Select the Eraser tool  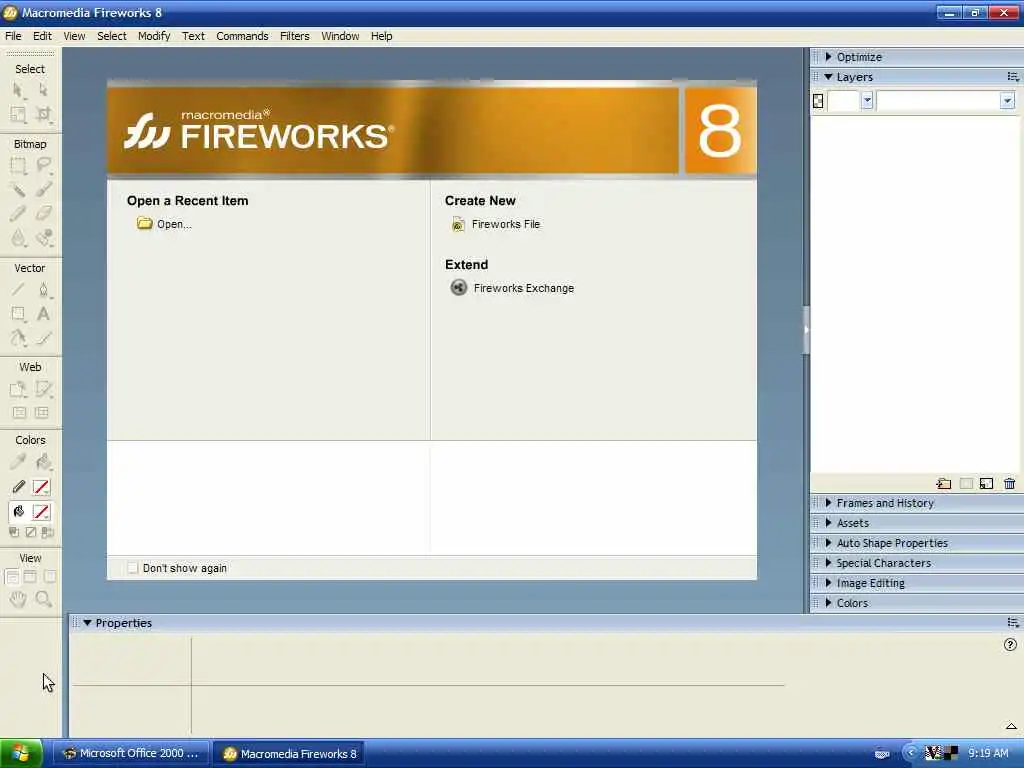[x=43, y=214]
